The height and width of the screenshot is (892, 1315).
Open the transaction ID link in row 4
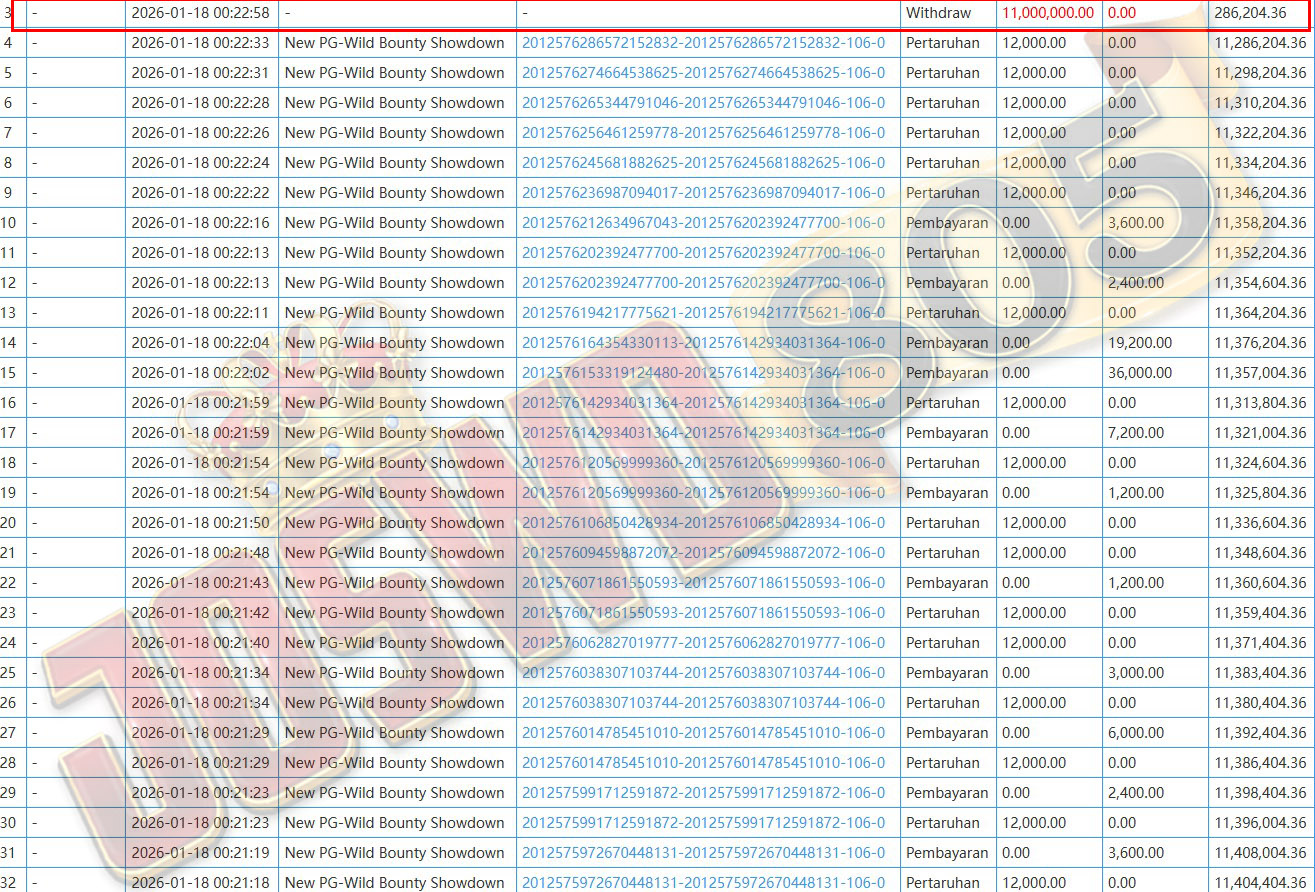click(x=703, y=43)
